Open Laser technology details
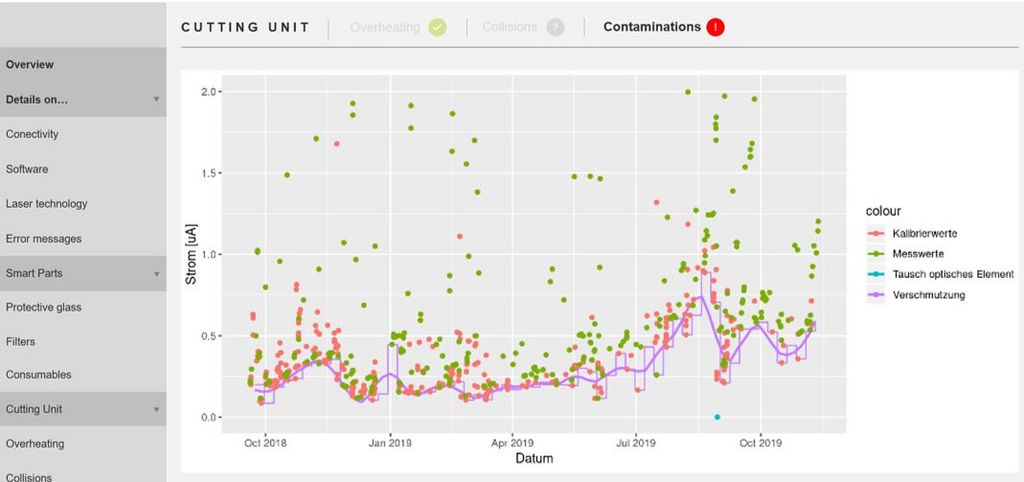Viewport: 1024px width, 482px height. click(46, 204)
